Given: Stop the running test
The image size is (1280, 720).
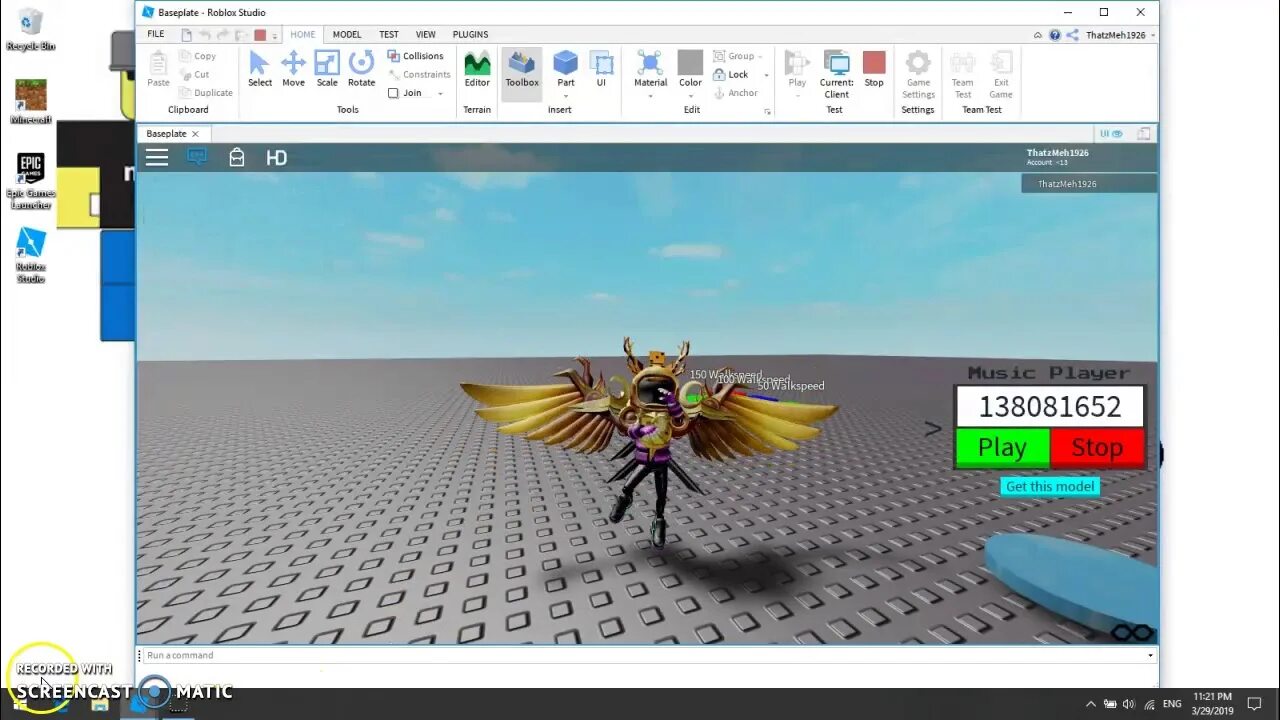Looking at the screenshot, I should pos(874,69).
